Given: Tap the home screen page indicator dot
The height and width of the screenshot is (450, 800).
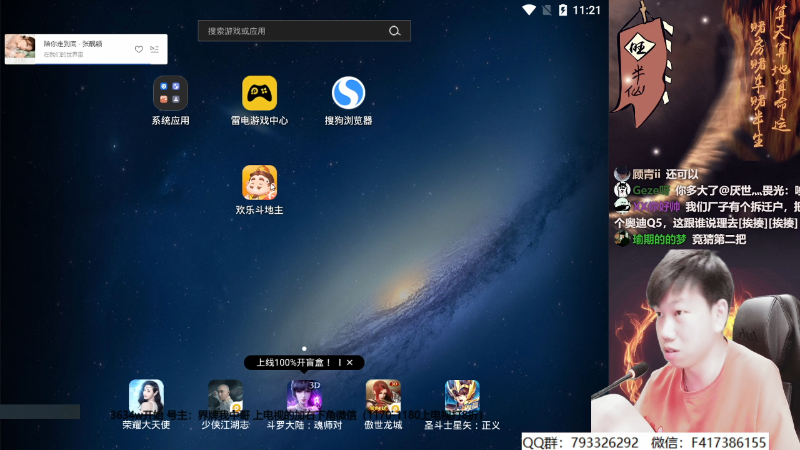Looking at the screenshot, I should click(x=304, y=349).
